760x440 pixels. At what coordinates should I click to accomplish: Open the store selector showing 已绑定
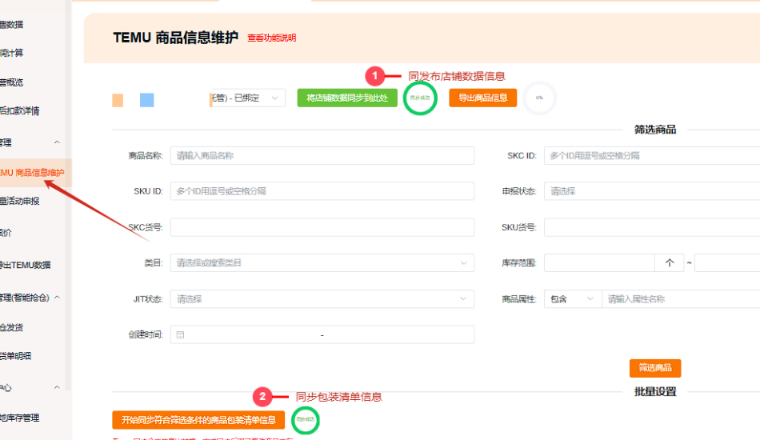click(247, 98)
